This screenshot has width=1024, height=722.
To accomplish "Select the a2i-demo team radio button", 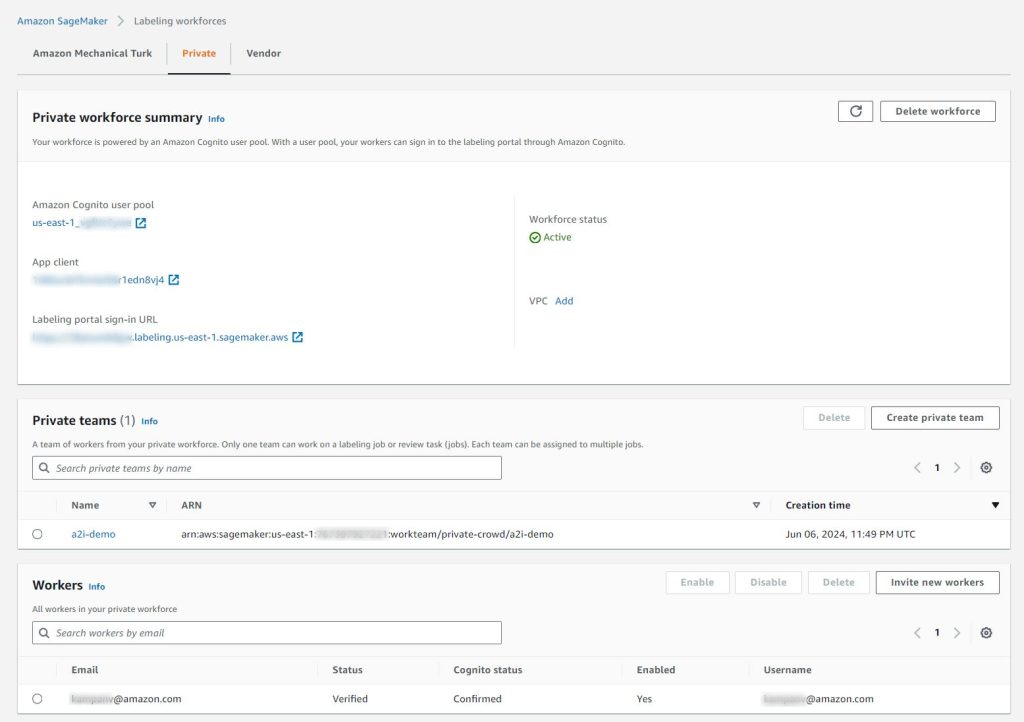I will pyautogui.click(x=37, y=534).
